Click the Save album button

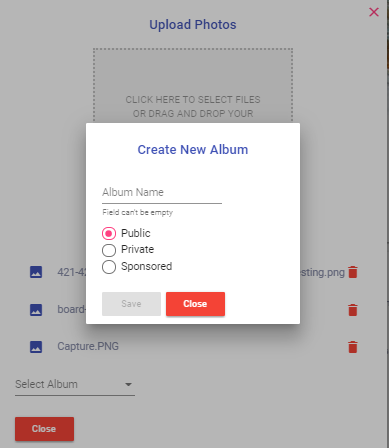click(x=131, y=304)
